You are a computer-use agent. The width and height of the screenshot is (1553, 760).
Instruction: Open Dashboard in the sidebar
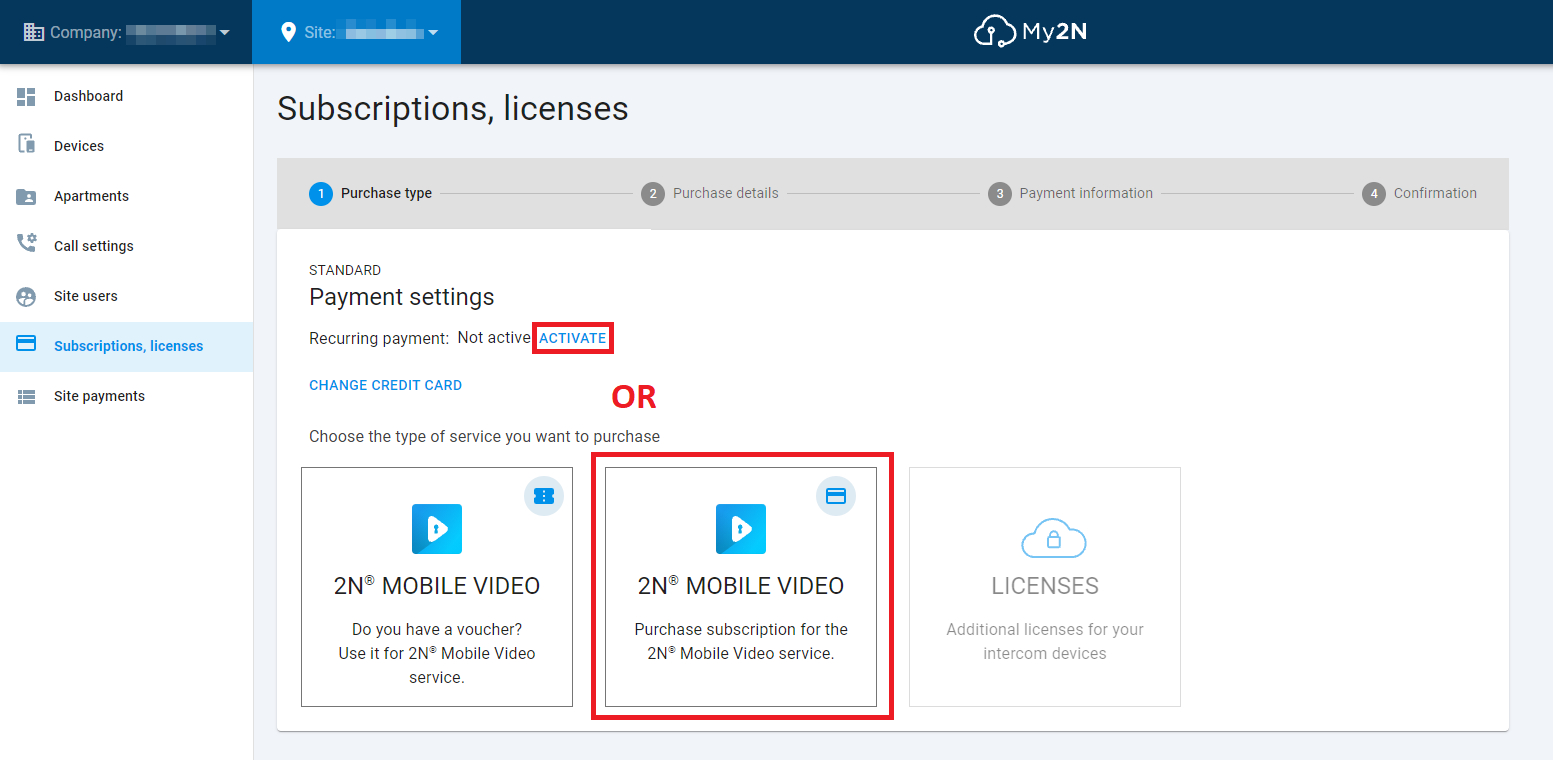point(126,96)
